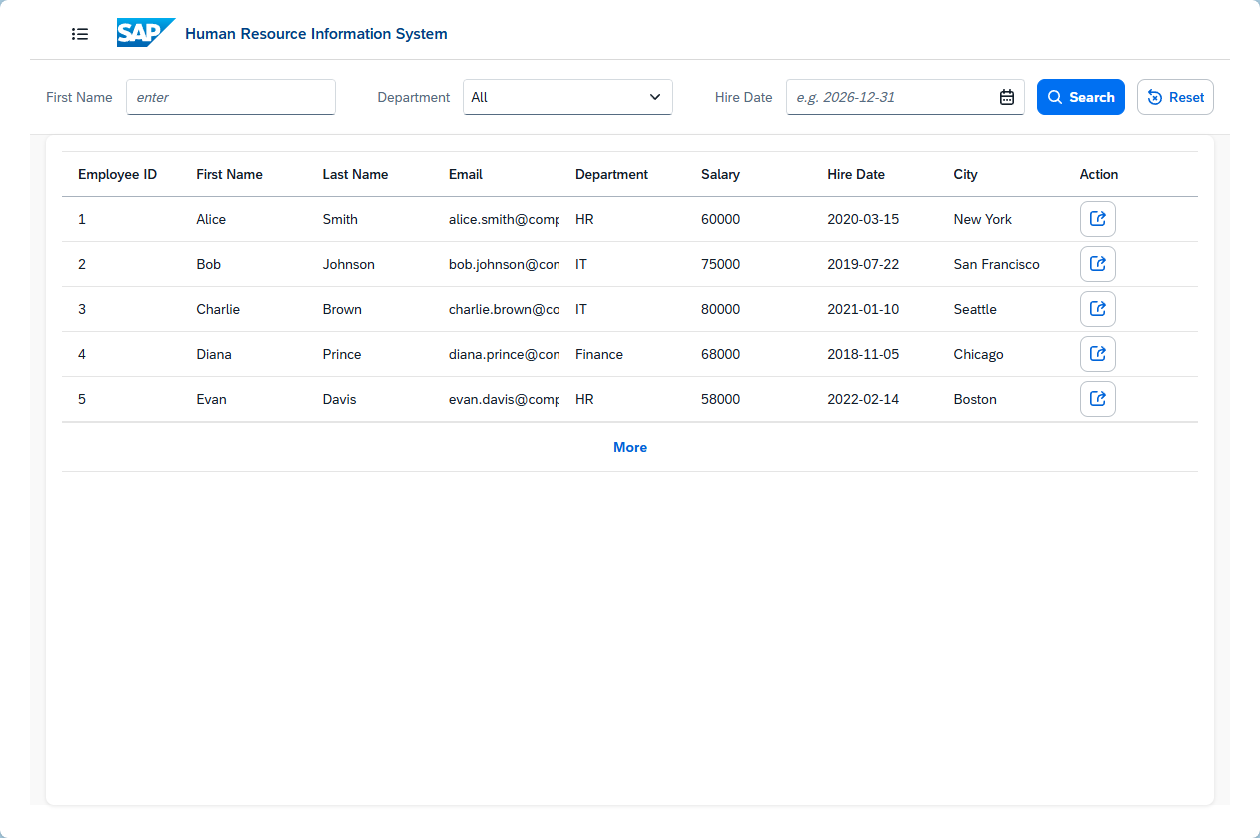Open the action icon in Charlie Brown's row

point(1097,309)
